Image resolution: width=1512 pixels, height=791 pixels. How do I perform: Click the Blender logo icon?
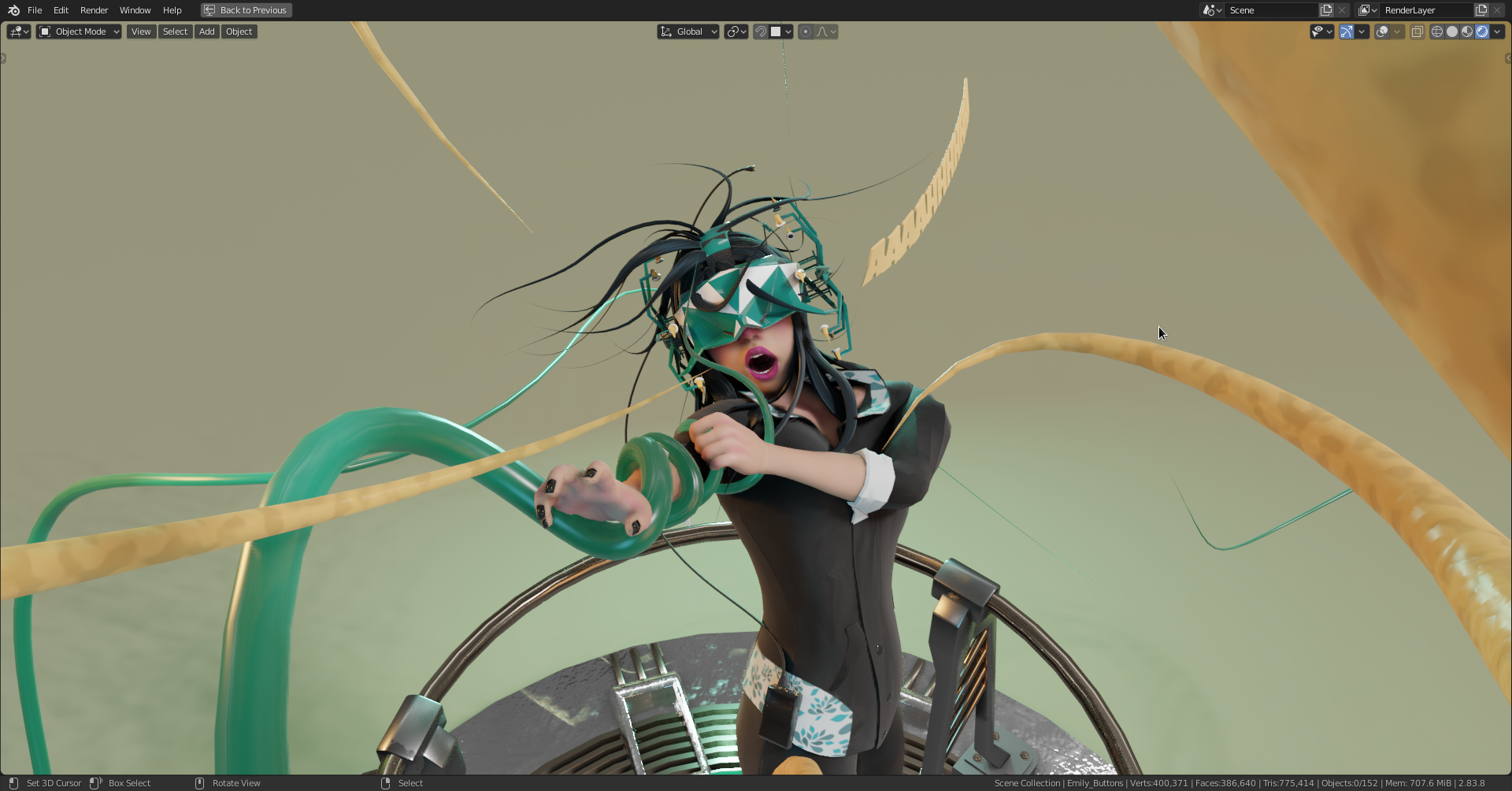click(13, 10)
